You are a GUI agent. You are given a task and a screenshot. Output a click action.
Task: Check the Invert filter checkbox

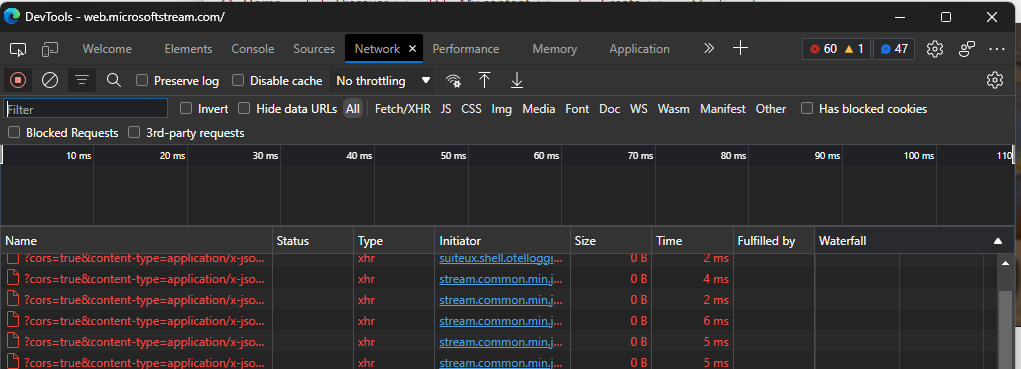click(186, 108)
